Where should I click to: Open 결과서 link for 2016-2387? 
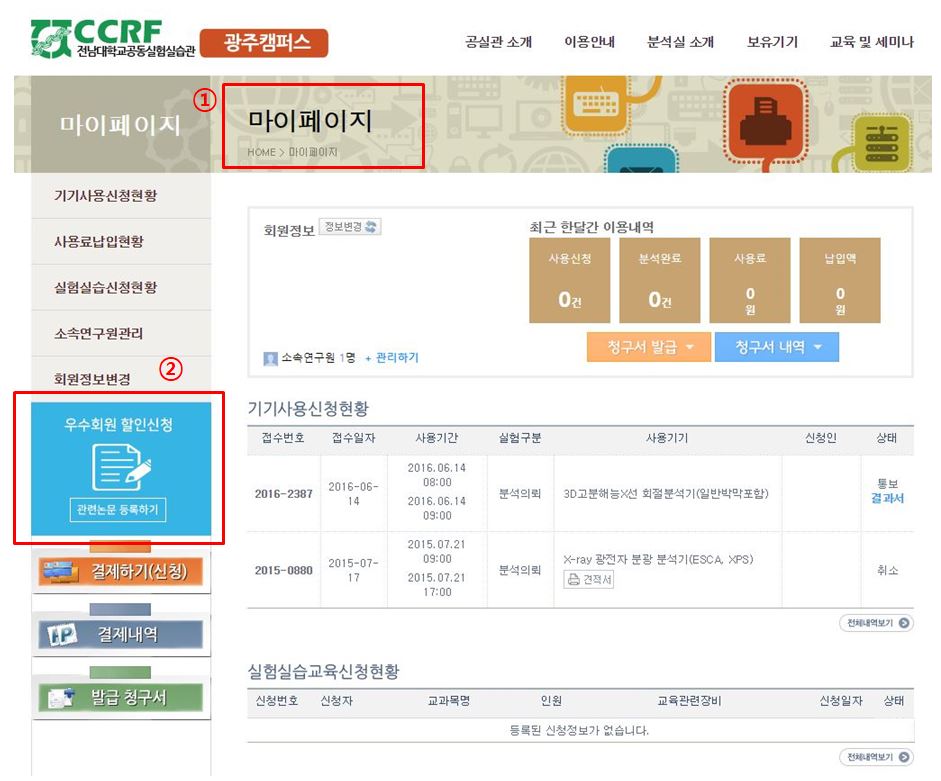click(887, 498)
